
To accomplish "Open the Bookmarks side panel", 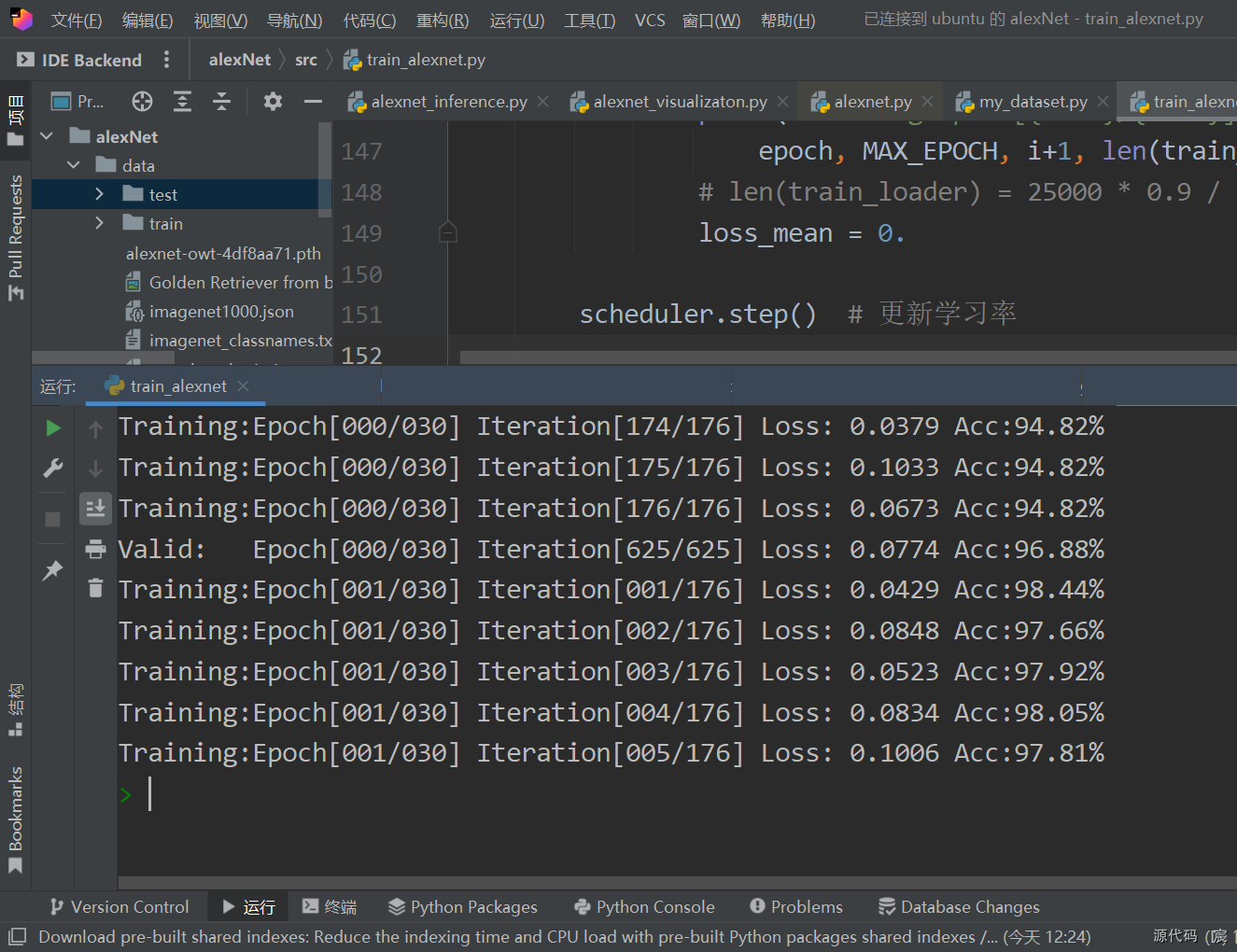I will click(x=16, y=819).
